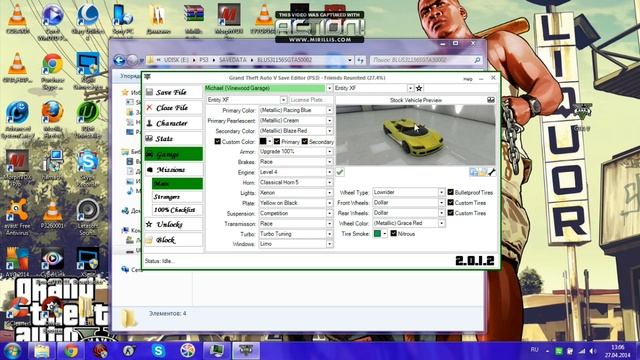Click the volume icon in the system tray
The image size is (640, 360).
592,351
